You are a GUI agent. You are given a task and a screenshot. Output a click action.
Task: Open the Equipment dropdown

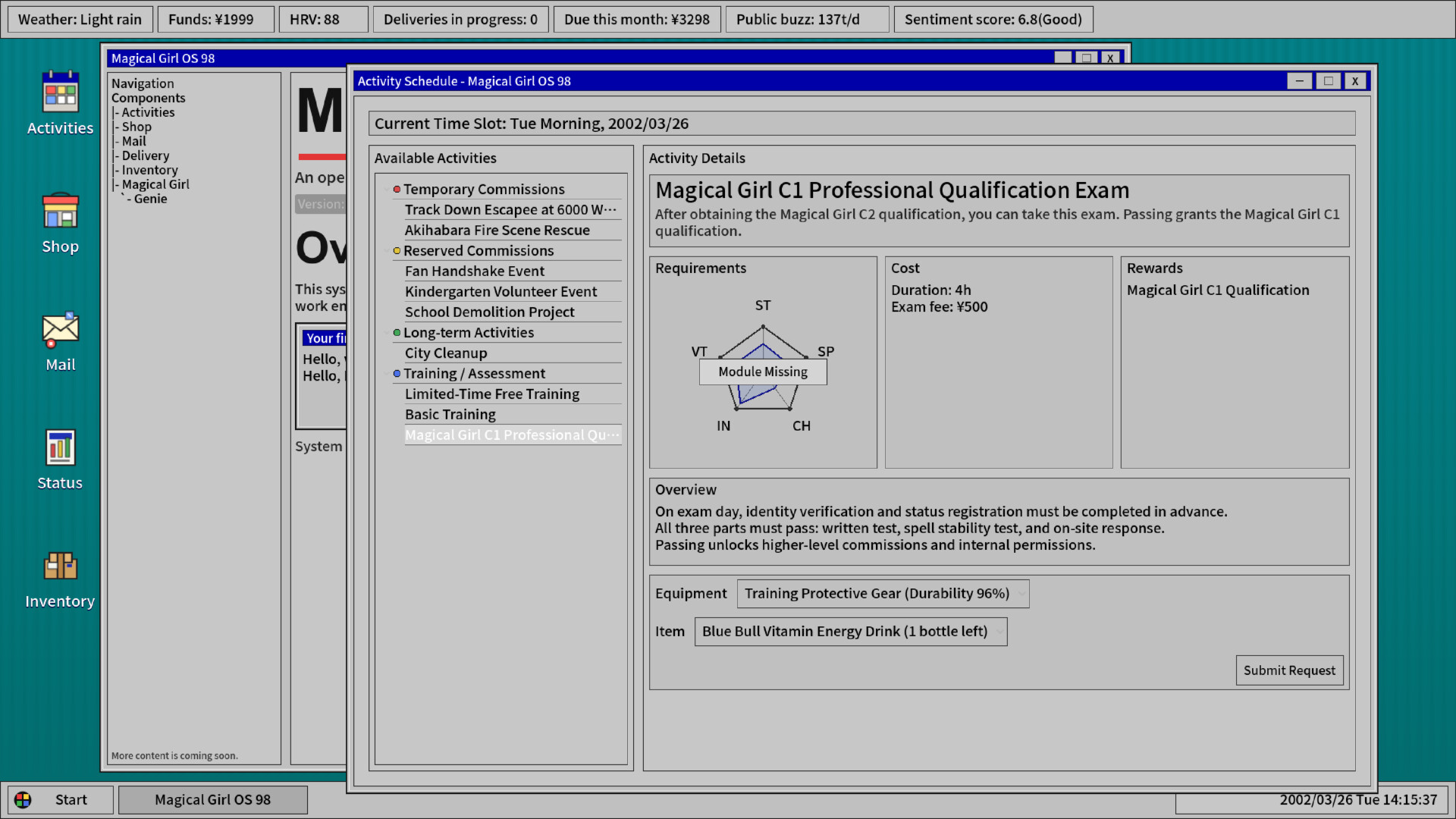pos(883,594)
